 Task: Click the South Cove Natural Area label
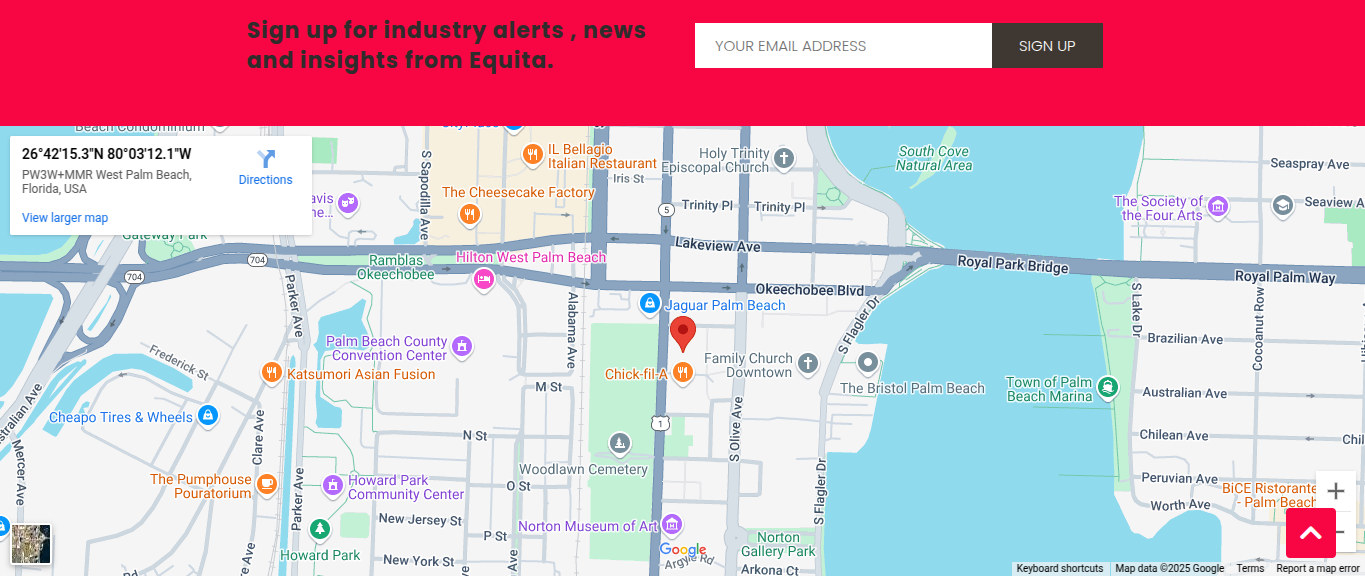(x=934, y=158)
